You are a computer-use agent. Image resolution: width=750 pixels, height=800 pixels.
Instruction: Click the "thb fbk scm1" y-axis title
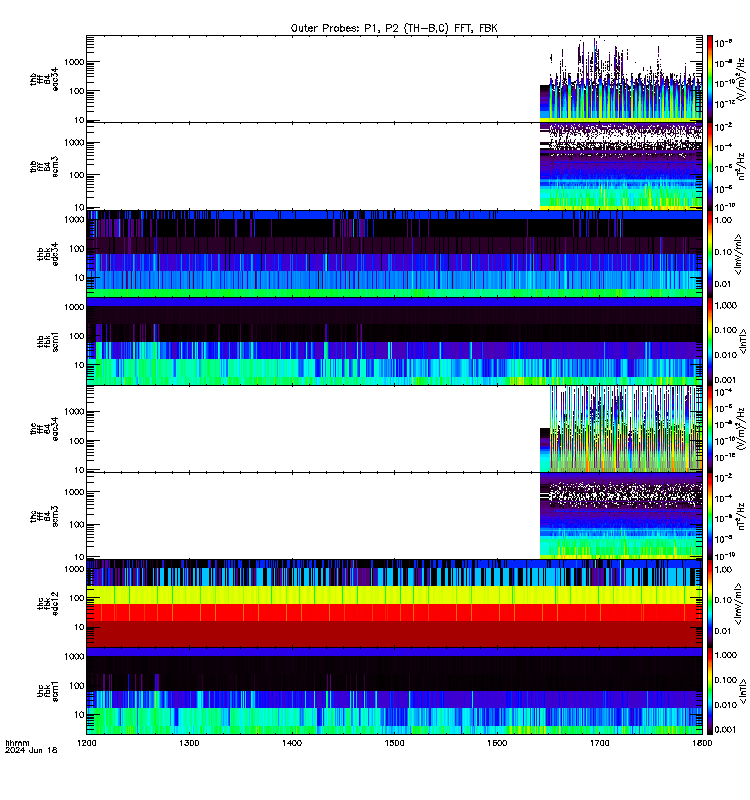[48, 341]
